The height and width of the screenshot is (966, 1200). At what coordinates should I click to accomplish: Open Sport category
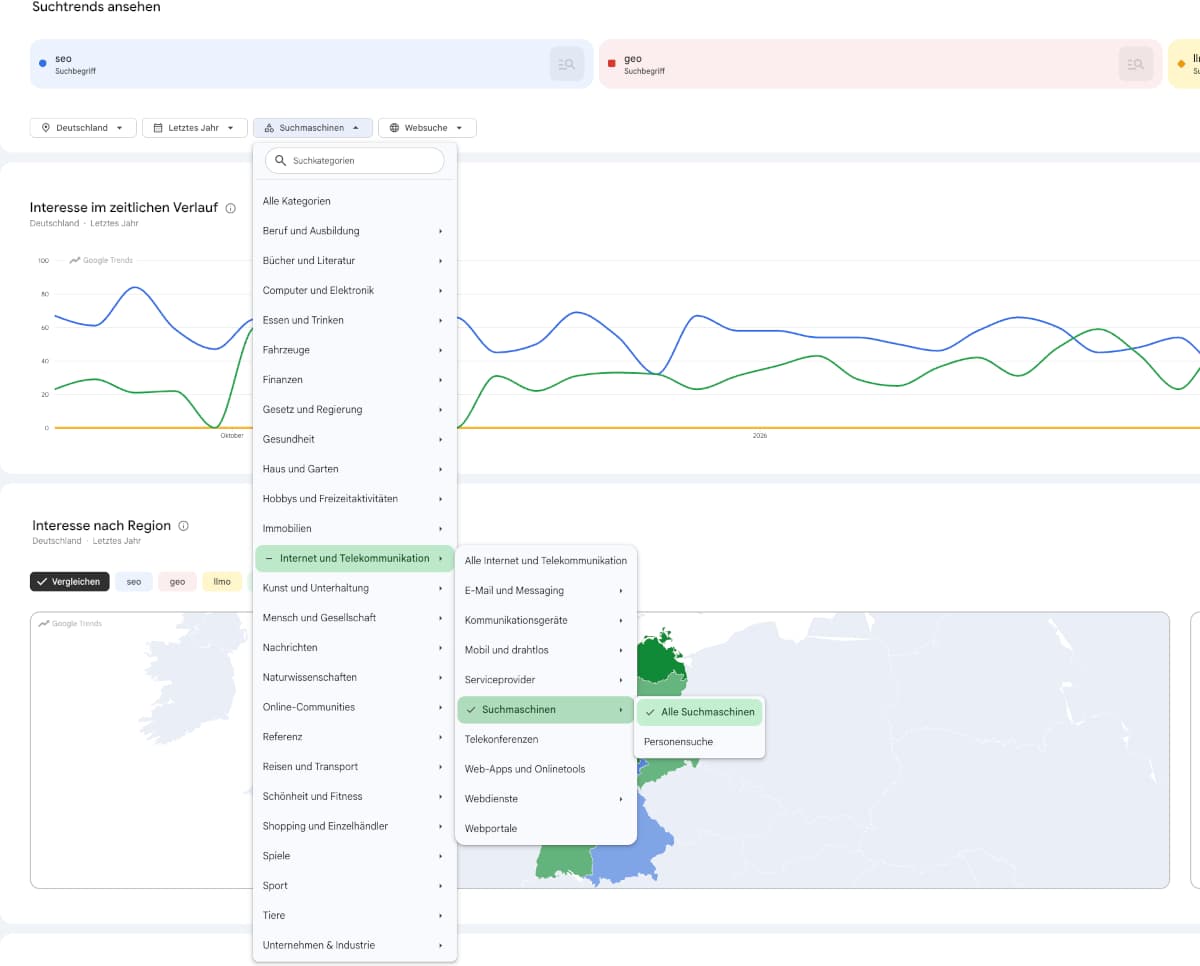pyautogui.click(x=355, y=886)
